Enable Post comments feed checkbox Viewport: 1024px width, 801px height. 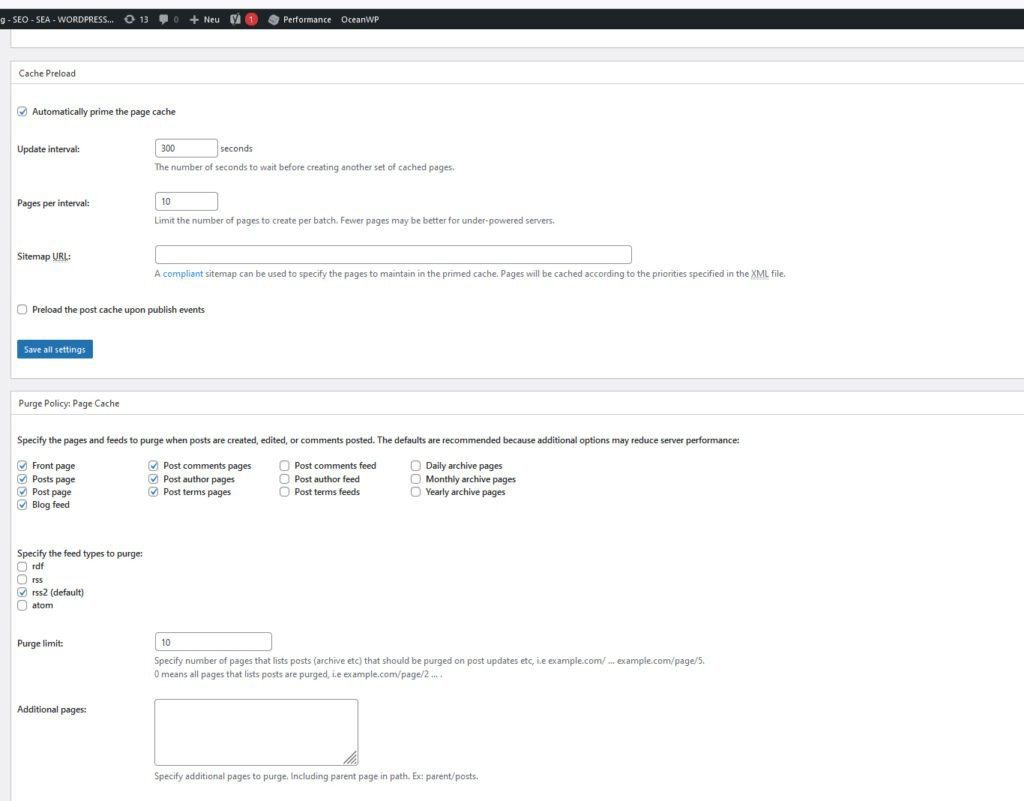[285, 465]
